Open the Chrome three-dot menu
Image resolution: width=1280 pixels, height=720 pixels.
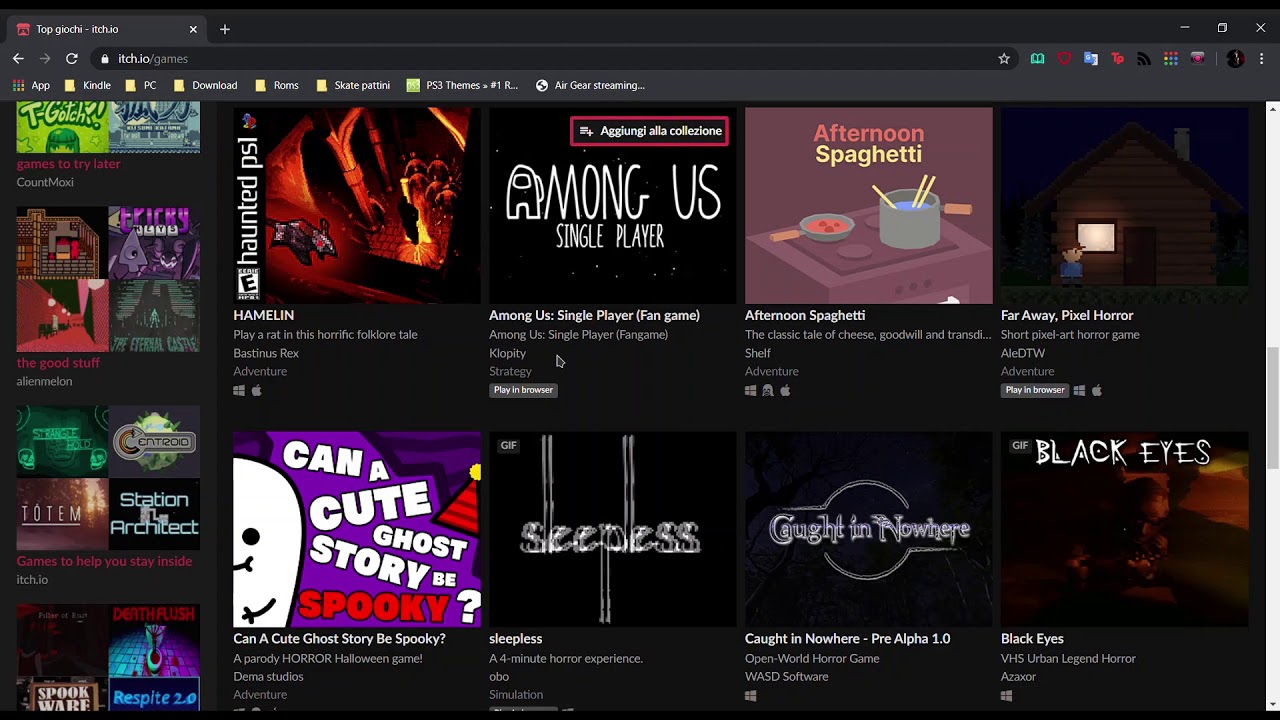click(1262, 59)
